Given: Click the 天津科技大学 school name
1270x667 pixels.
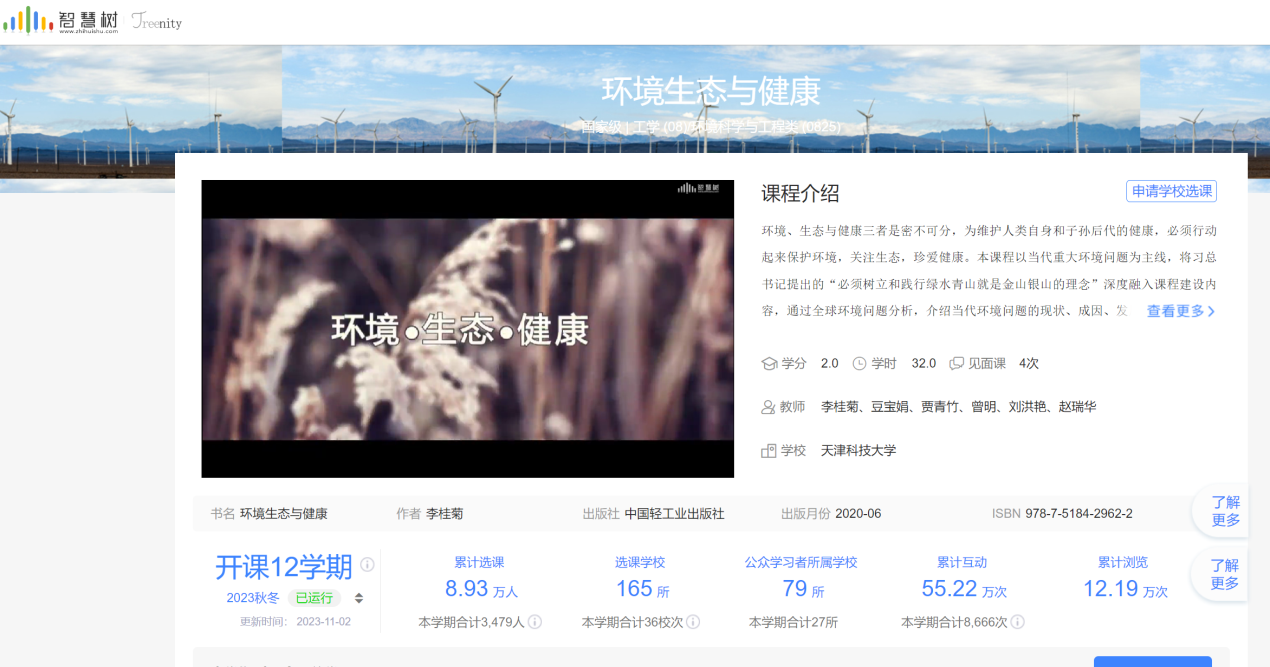Looking at the screenshot, I should (858, 451).
